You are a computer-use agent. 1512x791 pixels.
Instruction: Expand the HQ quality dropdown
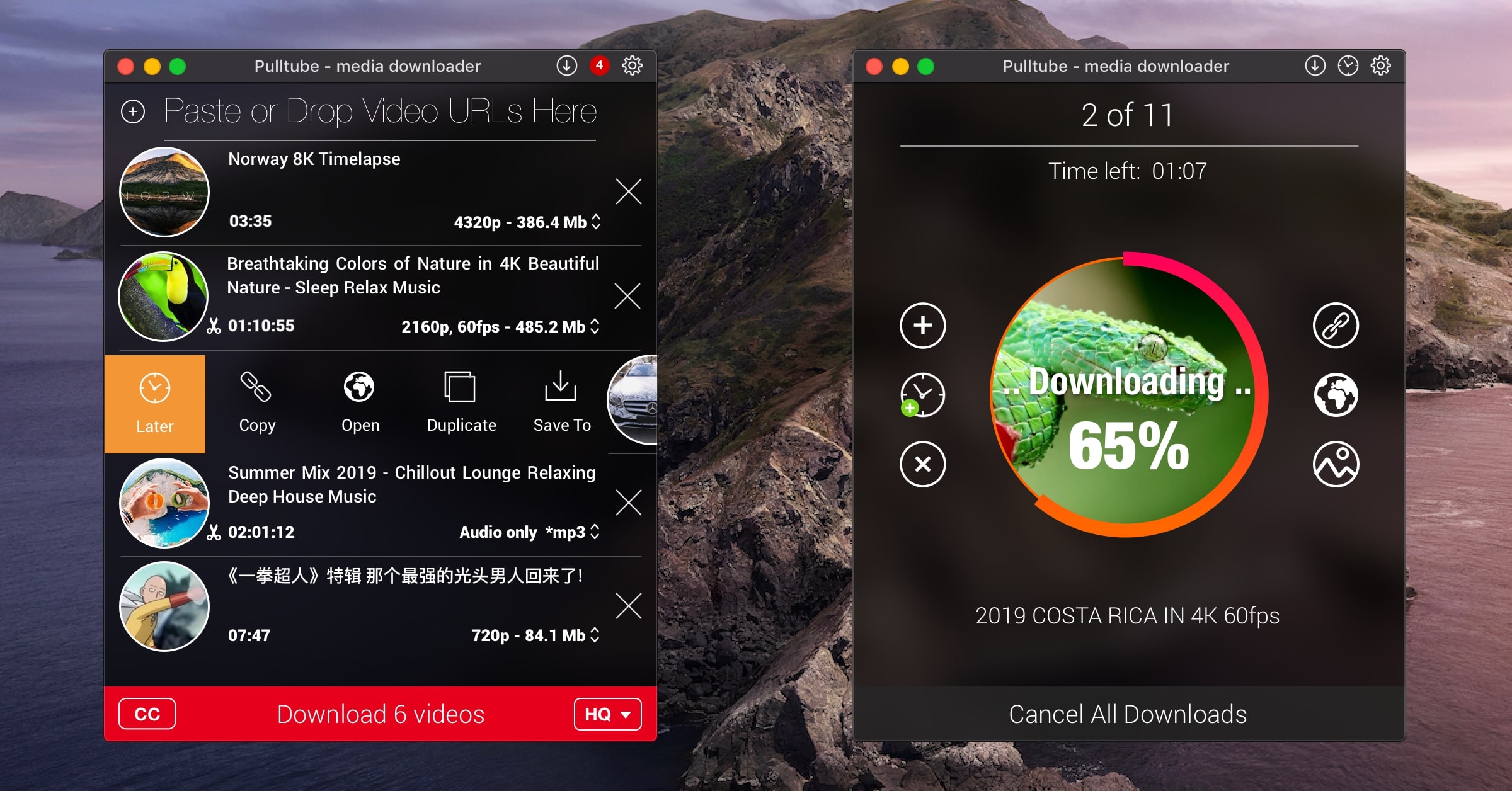[607, 714]
